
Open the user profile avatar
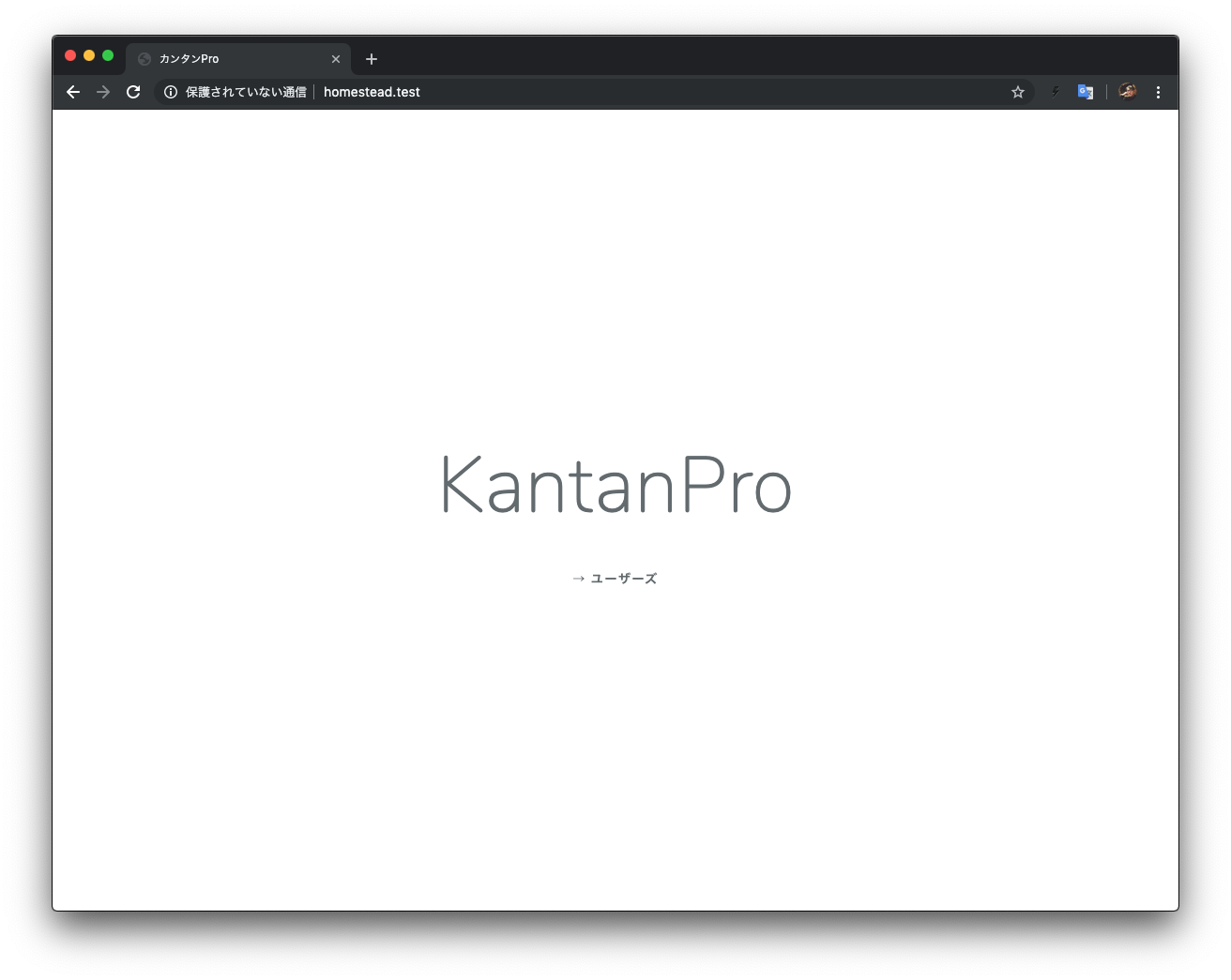click(1128, 91)
